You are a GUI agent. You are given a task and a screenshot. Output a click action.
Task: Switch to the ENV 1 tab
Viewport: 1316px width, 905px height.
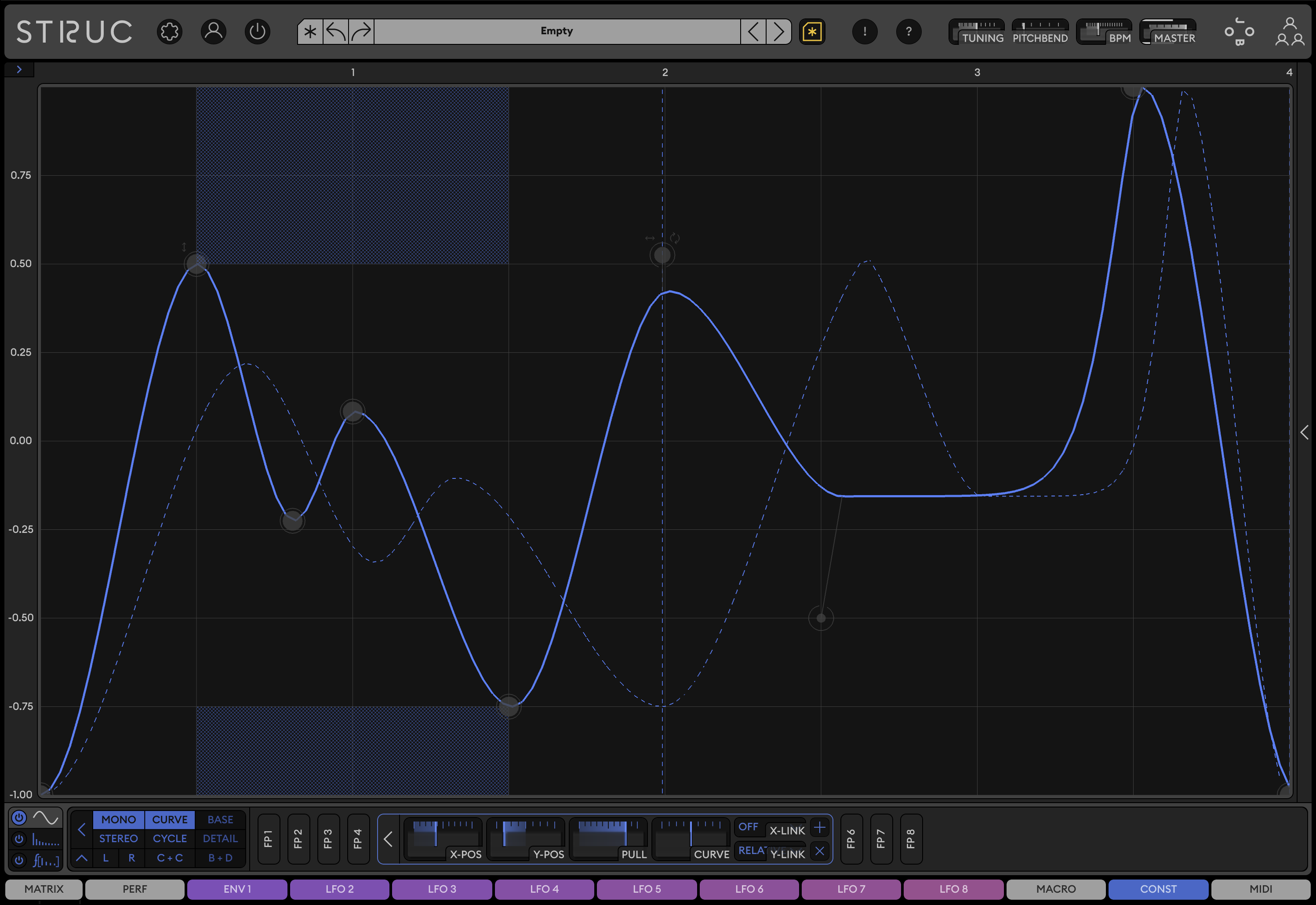(x=237, y=889)
